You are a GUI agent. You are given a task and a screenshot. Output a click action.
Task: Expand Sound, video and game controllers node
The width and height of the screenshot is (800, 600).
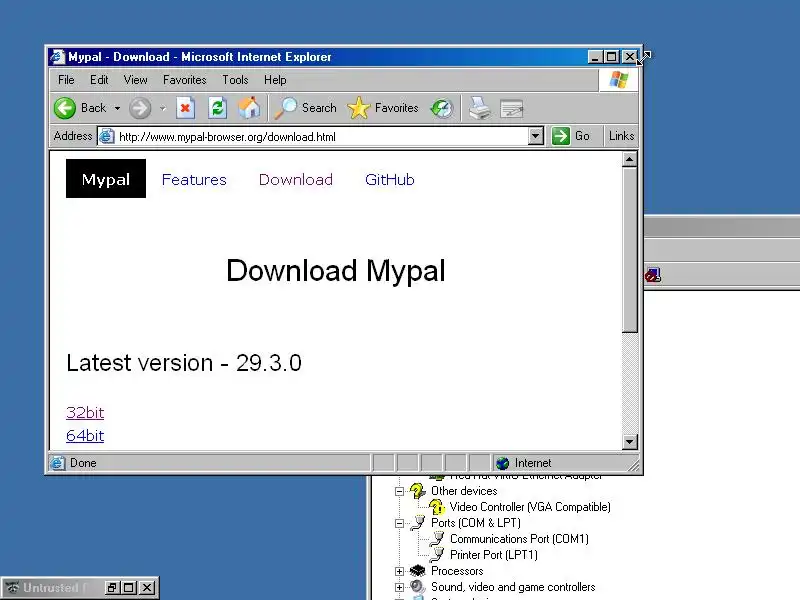tap(399, 587)
